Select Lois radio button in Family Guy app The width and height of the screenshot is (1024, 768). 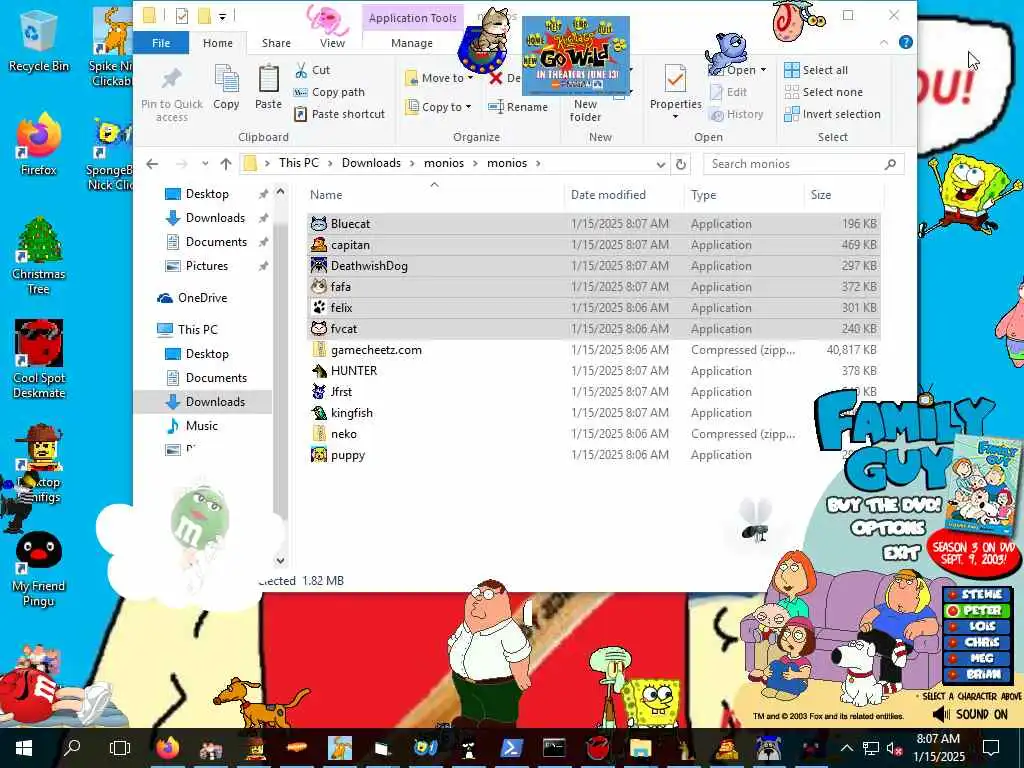pos(953,626)
